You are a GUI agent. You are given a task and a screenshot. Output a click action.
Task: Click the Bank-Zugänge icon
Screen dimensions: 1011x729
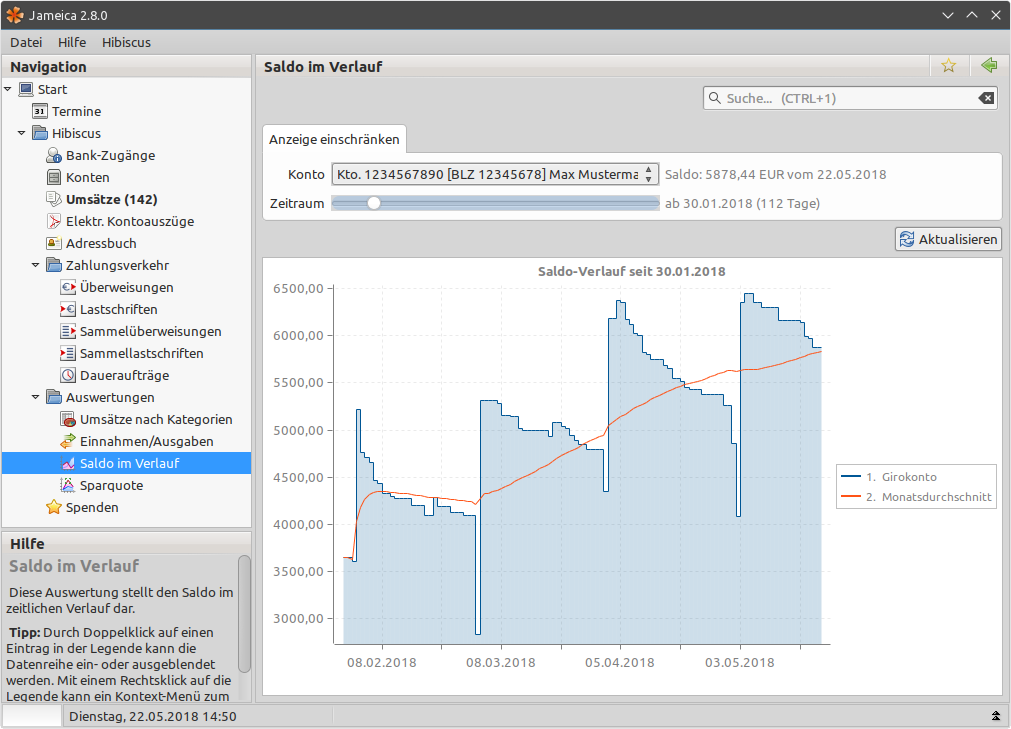(x=54, y=155)
